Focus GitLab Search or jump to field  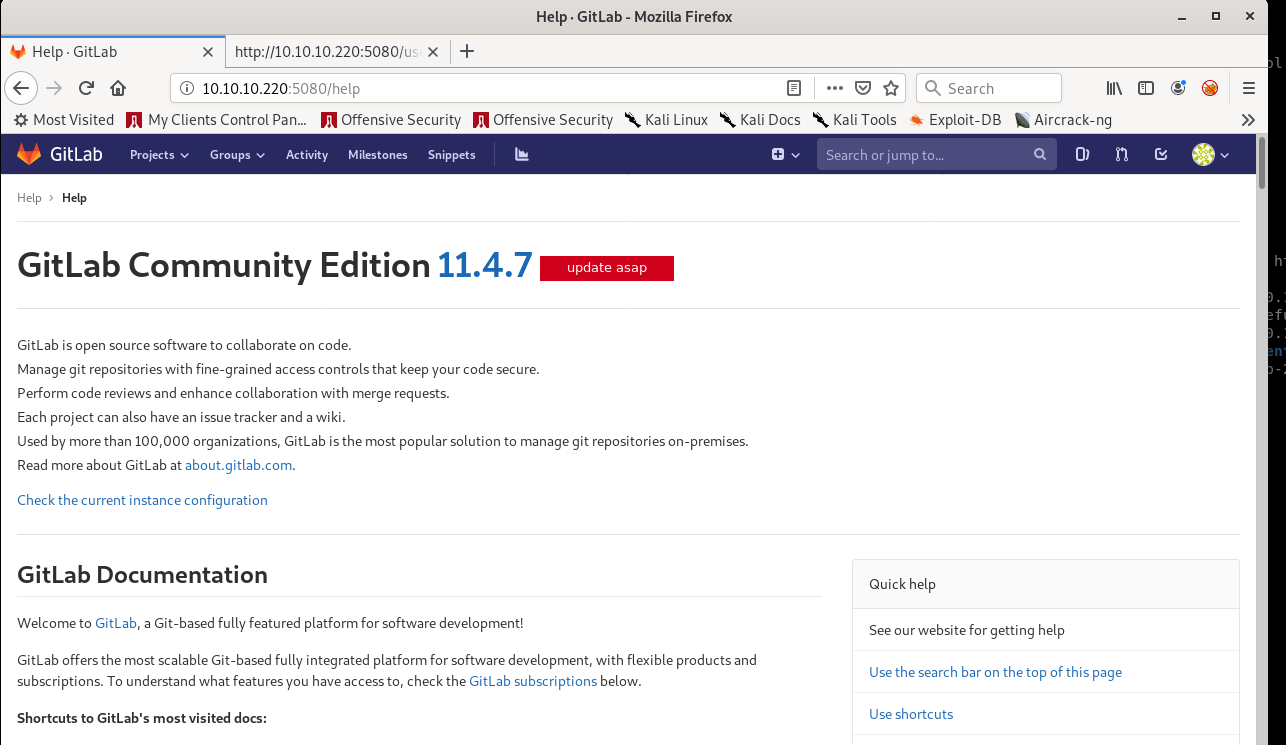[936, 155]
